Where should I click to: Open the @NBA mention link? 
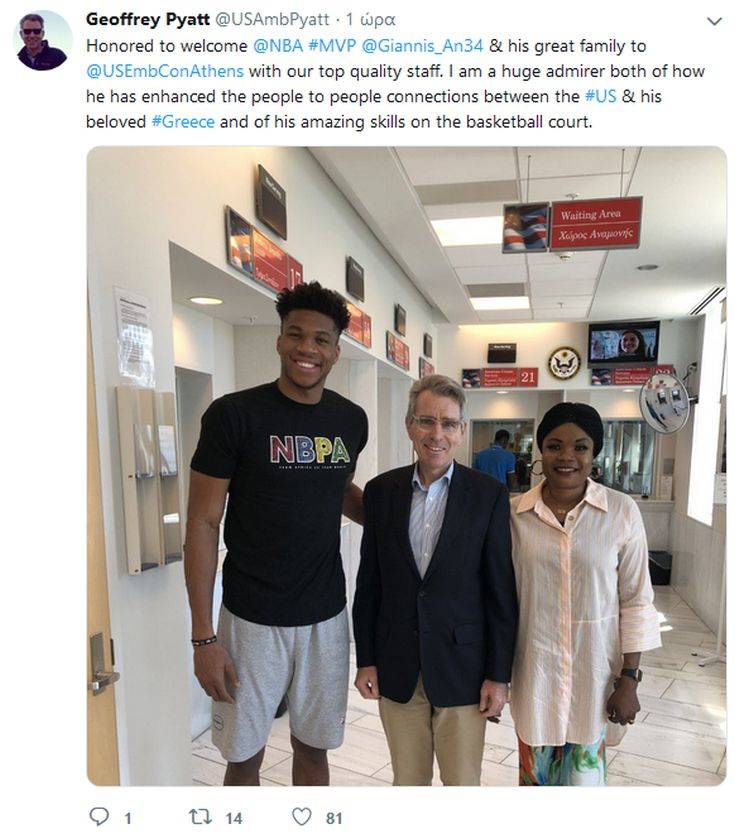[278, 46]
